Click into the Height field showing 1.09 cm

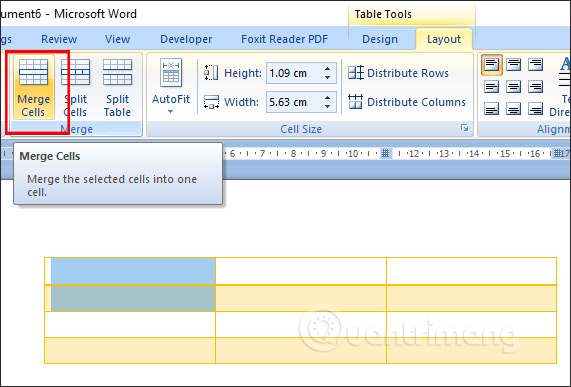(x=294, y=73)
